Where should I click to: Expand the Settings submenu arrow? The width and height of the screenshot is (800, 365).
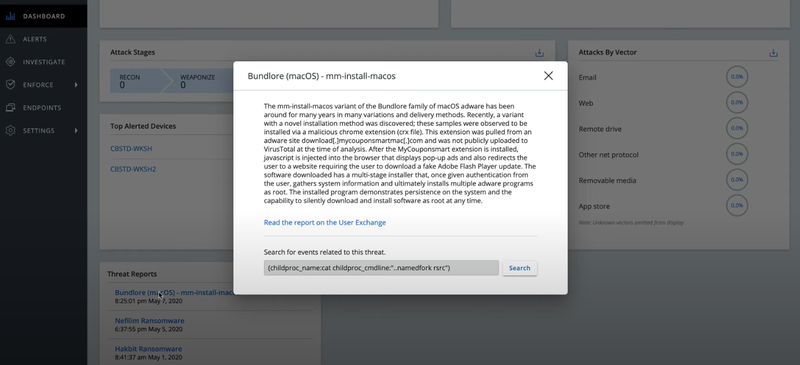76,131
